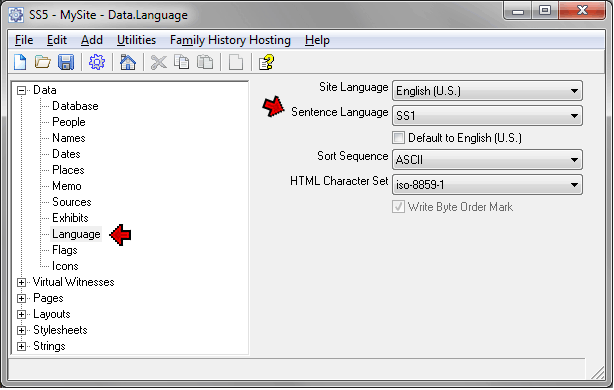Open the Site Language dropdown
The width and height of the screenshot is (614, 390).
[x=487, y=91]
